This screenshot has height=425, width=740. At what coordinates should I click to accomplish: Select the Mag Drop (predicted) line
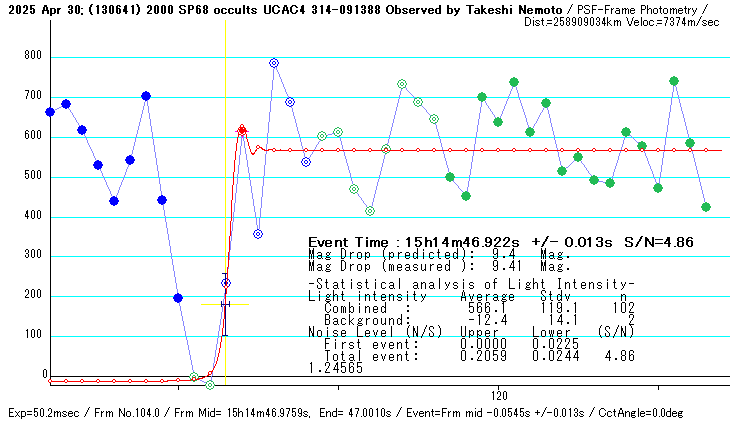[x=439, y=255]
